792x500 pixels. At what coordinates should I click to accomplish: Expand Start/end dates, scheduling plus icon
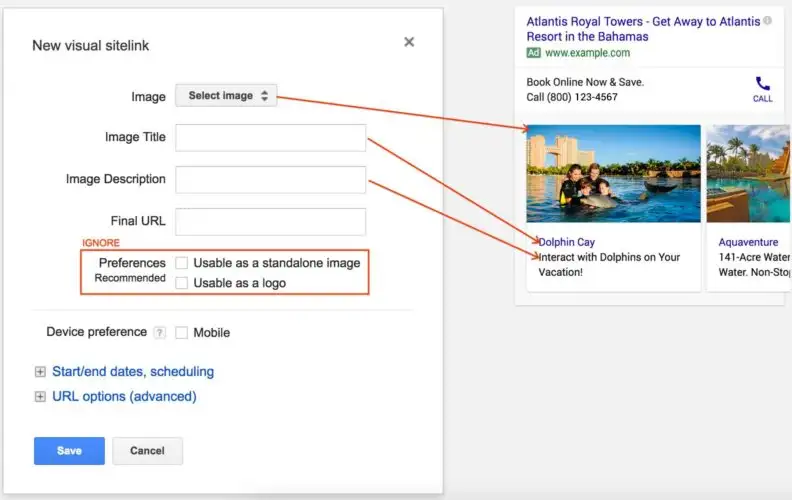click(40, 372)
